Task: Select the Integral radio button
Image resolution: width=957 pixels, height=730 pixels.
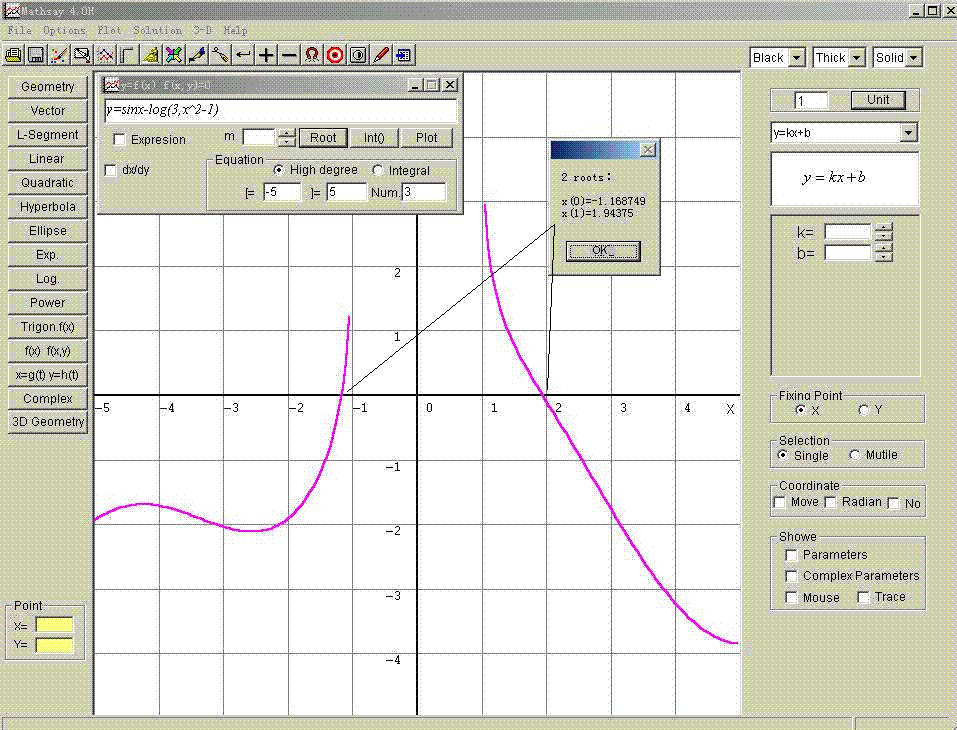Action: 378,170
